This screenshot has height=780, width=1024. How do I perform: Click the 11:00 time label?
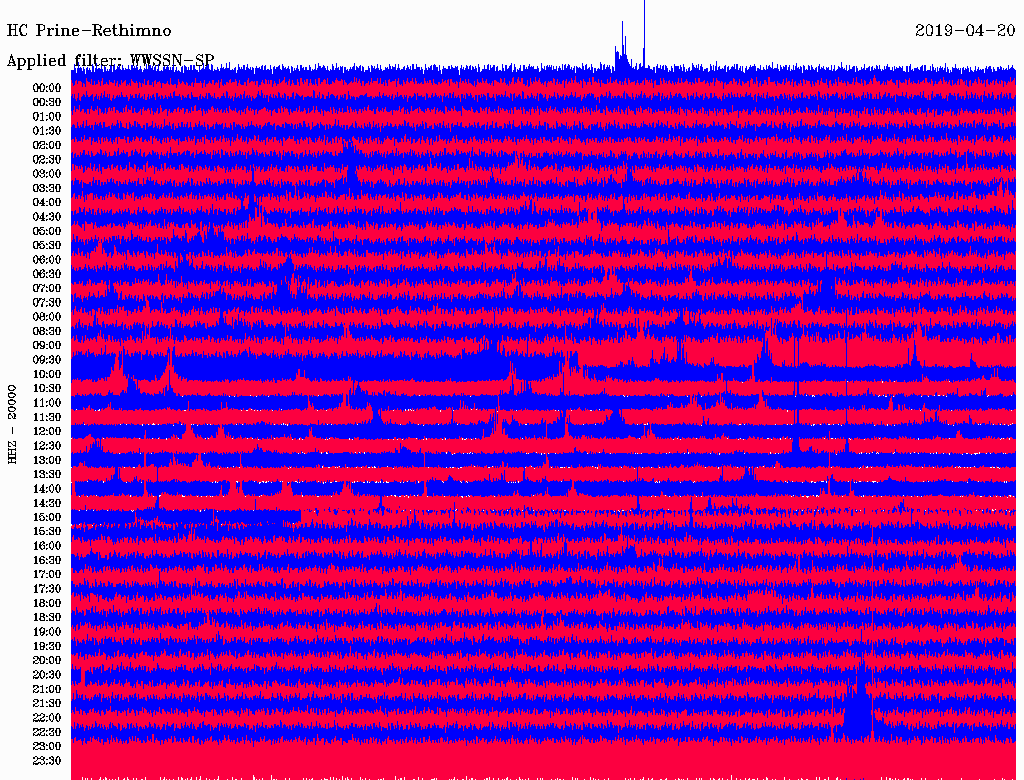47,403
